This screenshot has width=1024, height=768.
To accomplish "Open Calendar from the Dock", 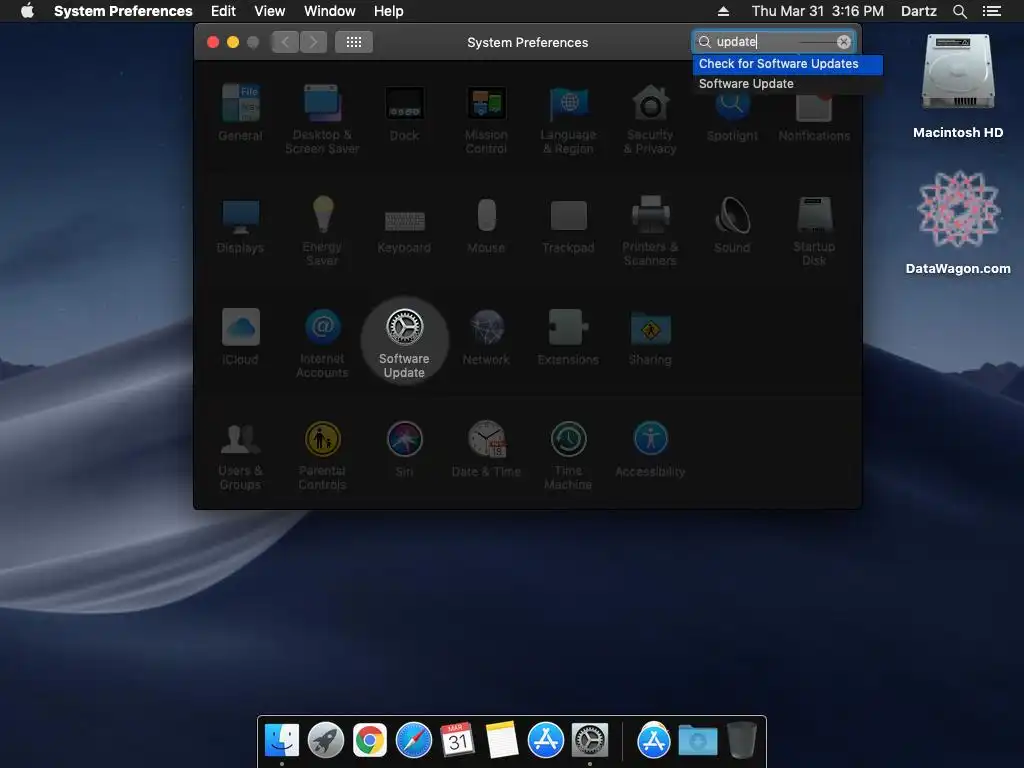I will click(x=457, y=740).
